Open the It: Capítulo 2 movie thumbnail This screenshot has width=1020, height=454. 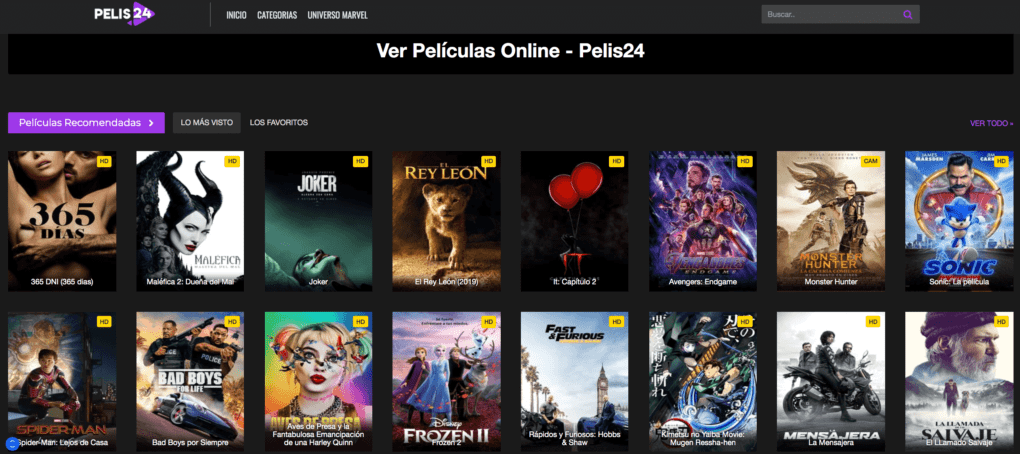coord(574,221)
